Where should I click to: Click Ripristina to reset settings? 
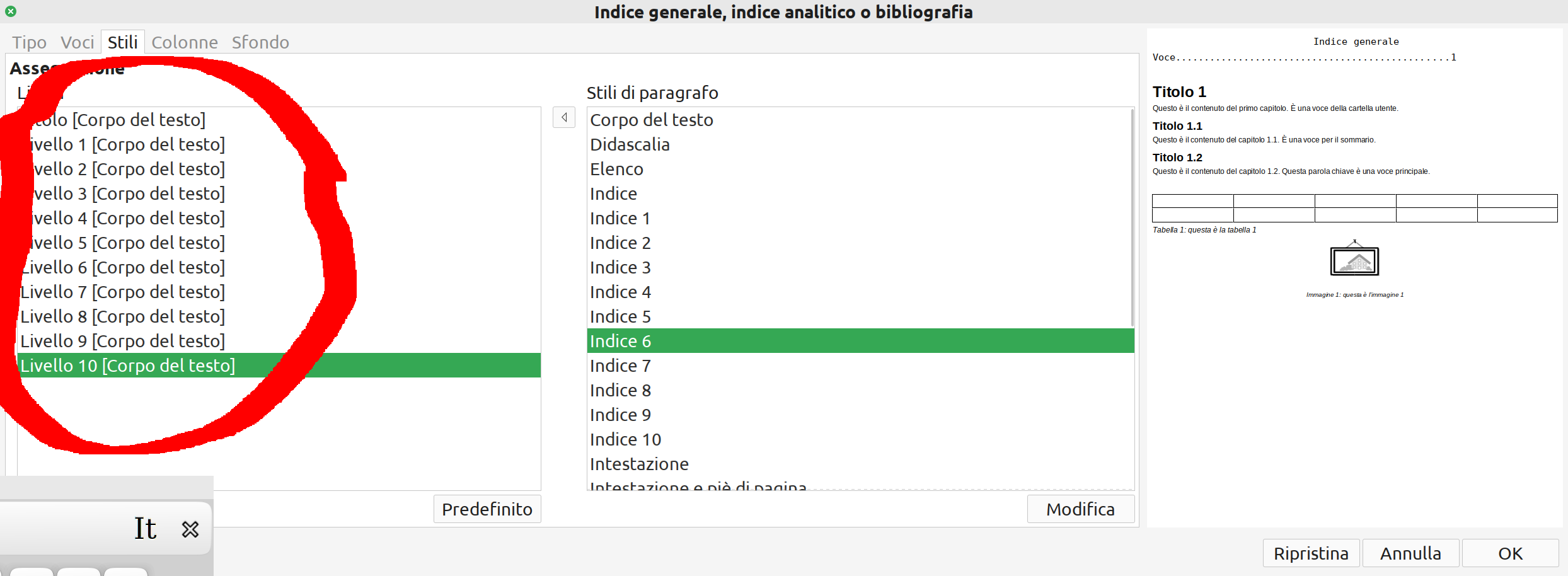pos(1311,553)
